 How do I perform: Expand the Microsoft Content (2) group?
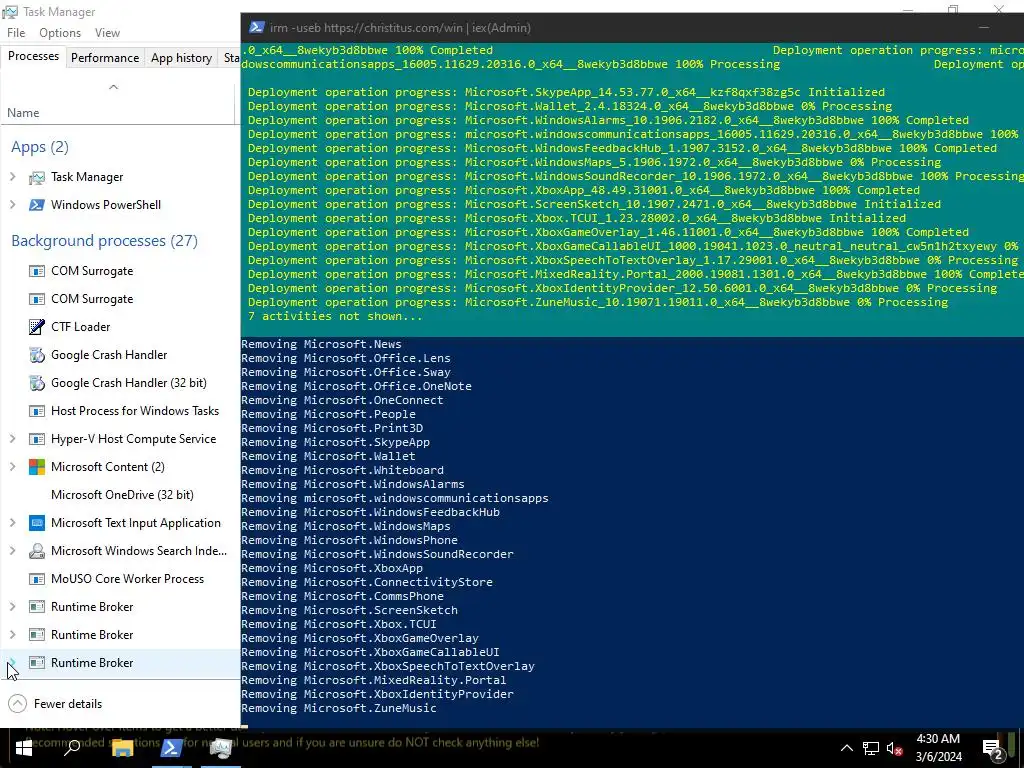[12, 467]
